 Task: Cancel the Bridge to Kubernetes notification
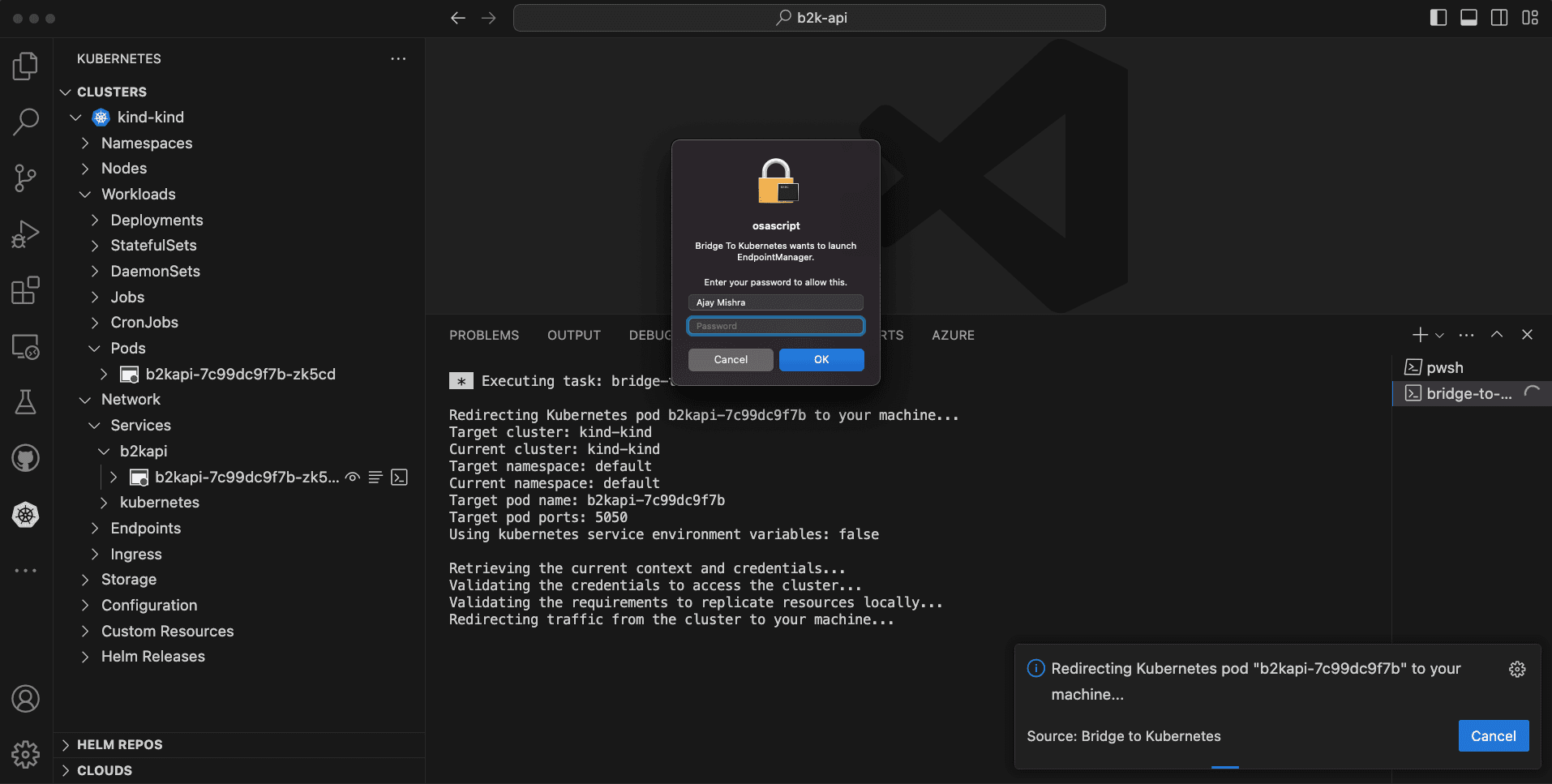point(1493,735)
